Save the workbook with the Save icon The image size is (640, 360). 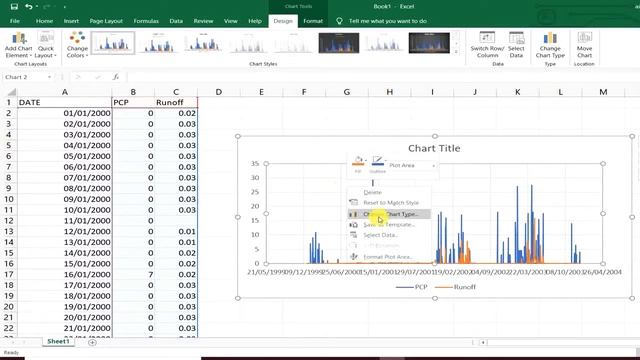[14, 7]
